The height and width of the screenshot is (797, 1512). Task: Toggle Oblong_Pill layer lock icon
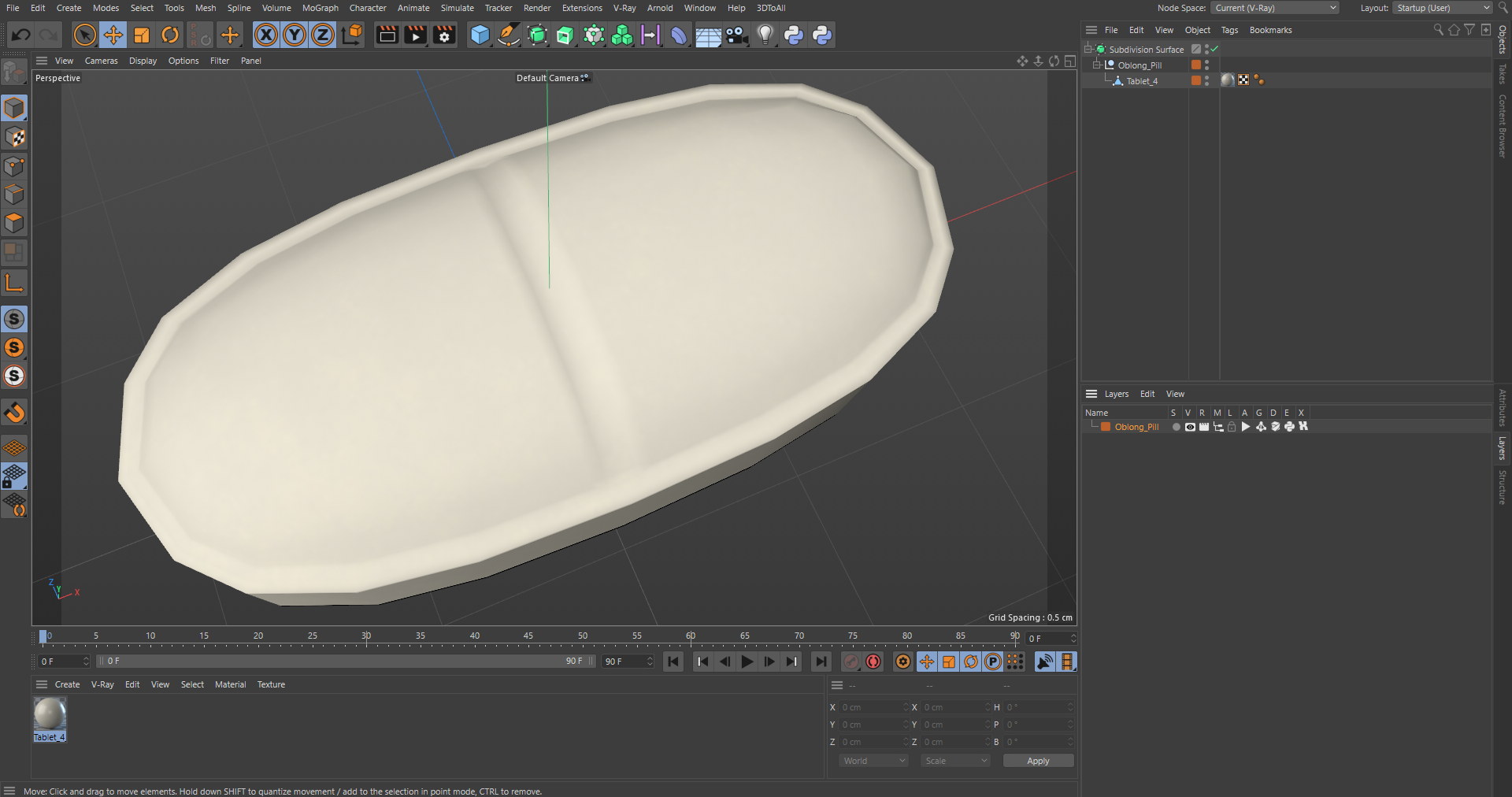coord(1232,427)
